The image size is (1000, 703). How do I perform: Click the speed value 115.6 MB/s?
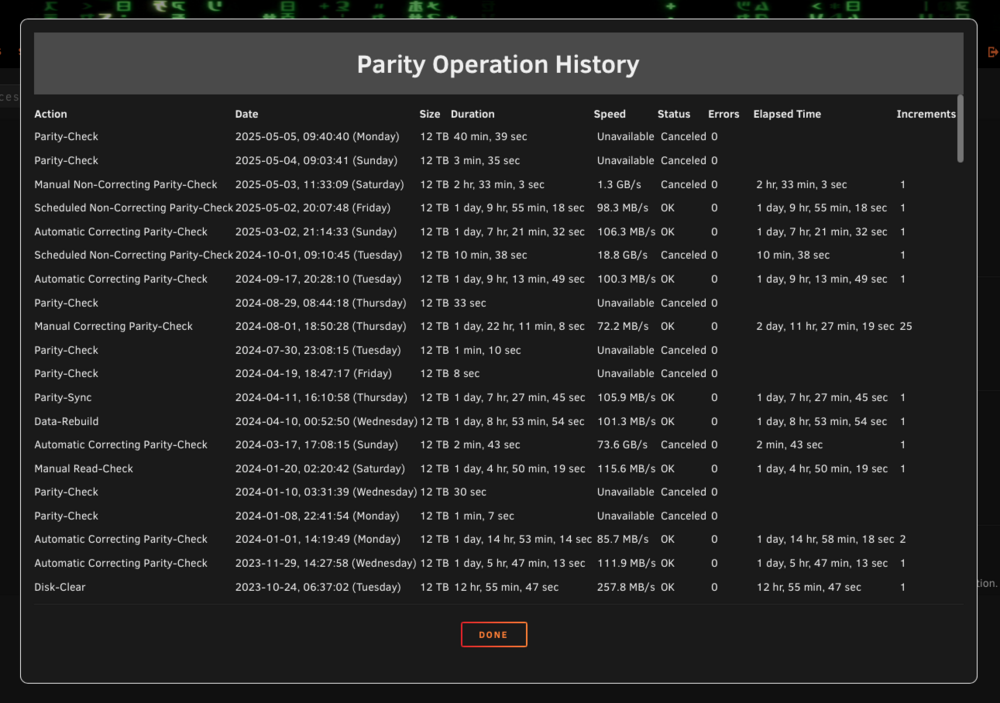(626, 469)
